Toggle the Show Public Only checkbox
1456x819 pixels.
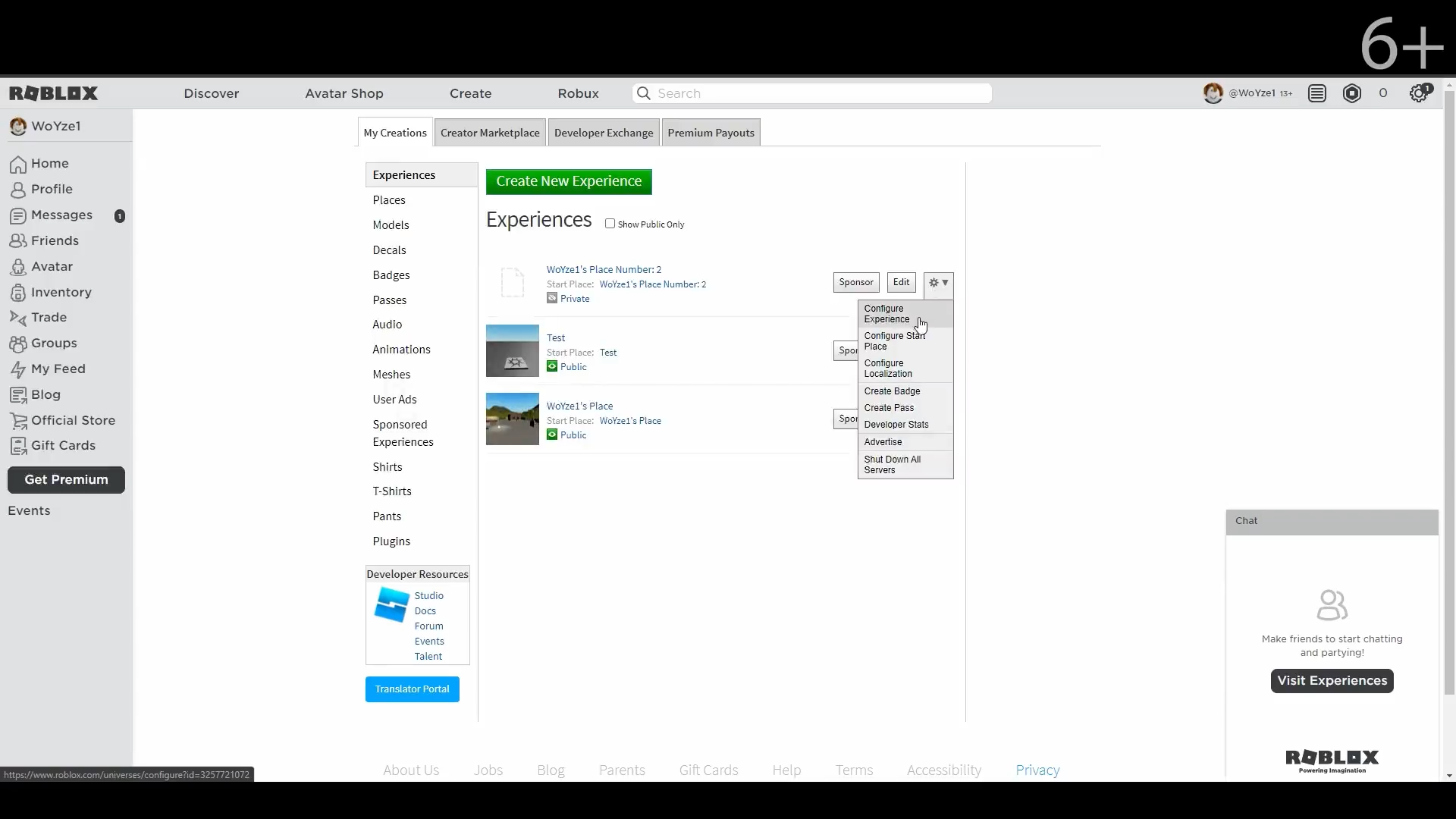(x=610, y=224)
